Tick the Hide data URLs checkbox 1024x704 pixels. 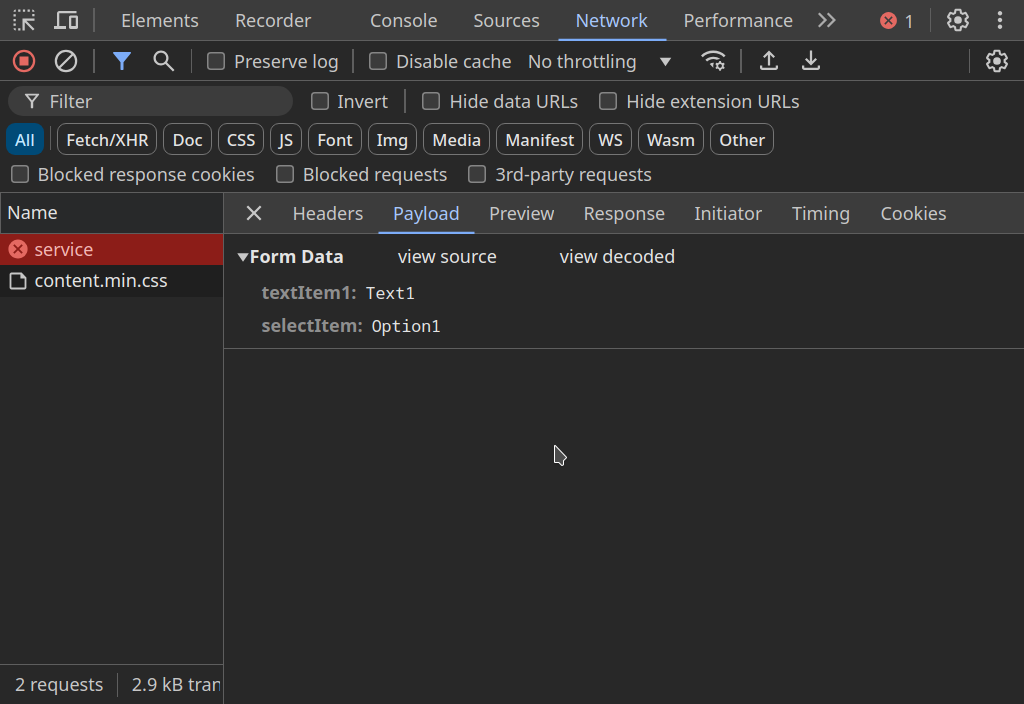coord(431,101)
